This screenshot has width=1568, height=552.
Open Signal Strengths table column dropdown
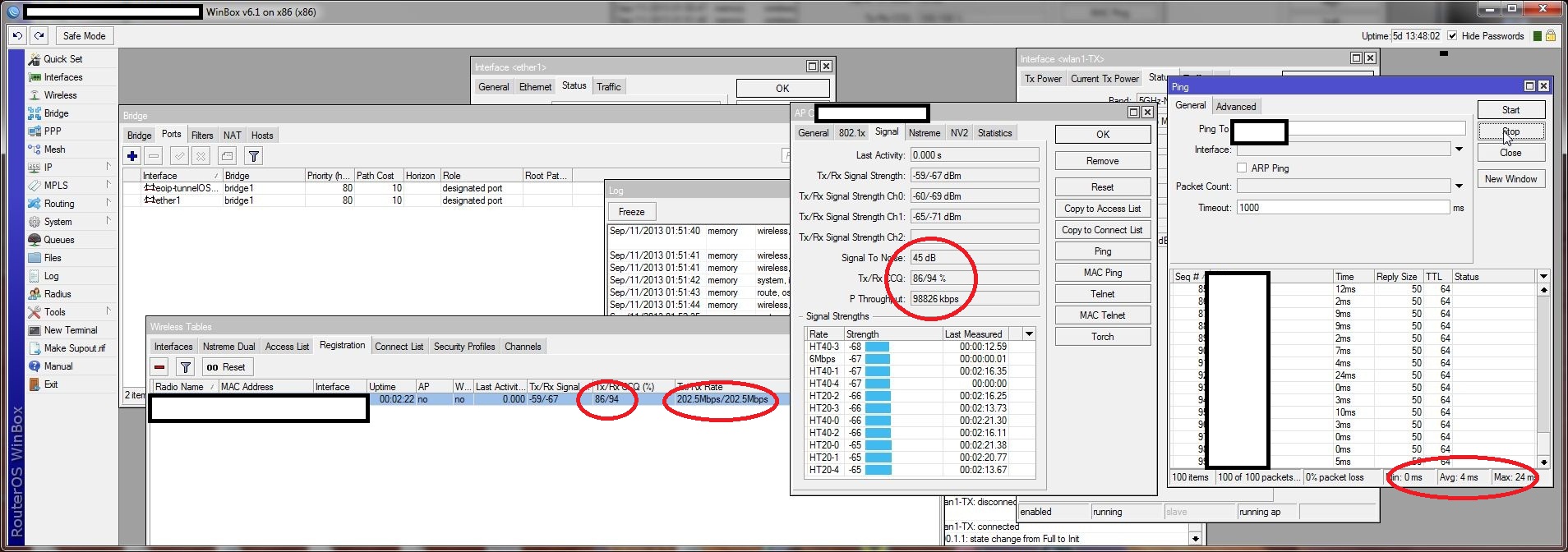(x=1029, y=333)
